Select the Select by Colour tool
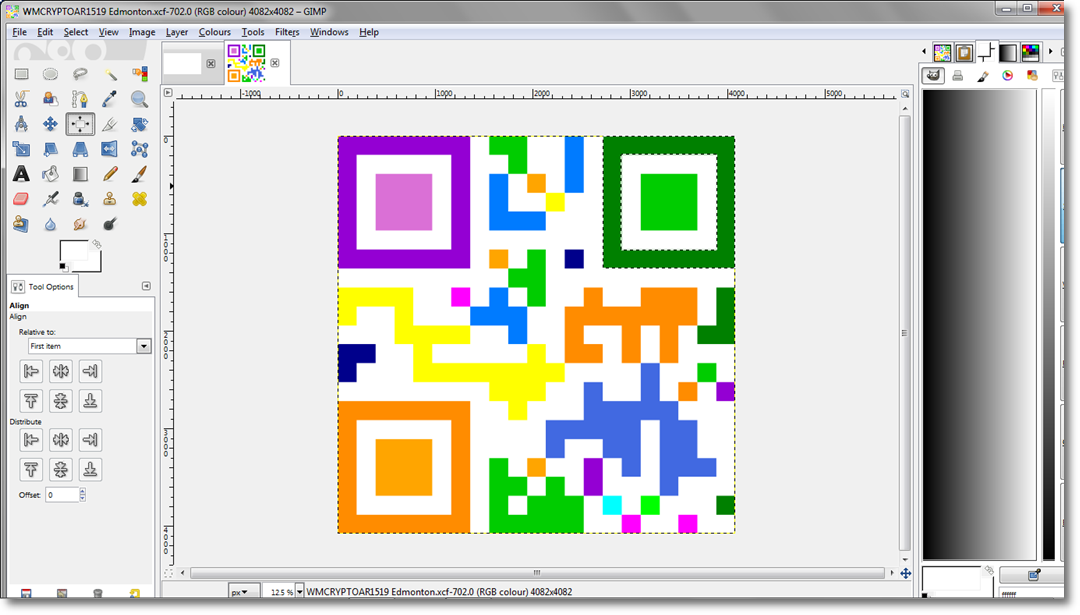The width and height of the screenshot is (1080, 615). [x=139, y=74]
